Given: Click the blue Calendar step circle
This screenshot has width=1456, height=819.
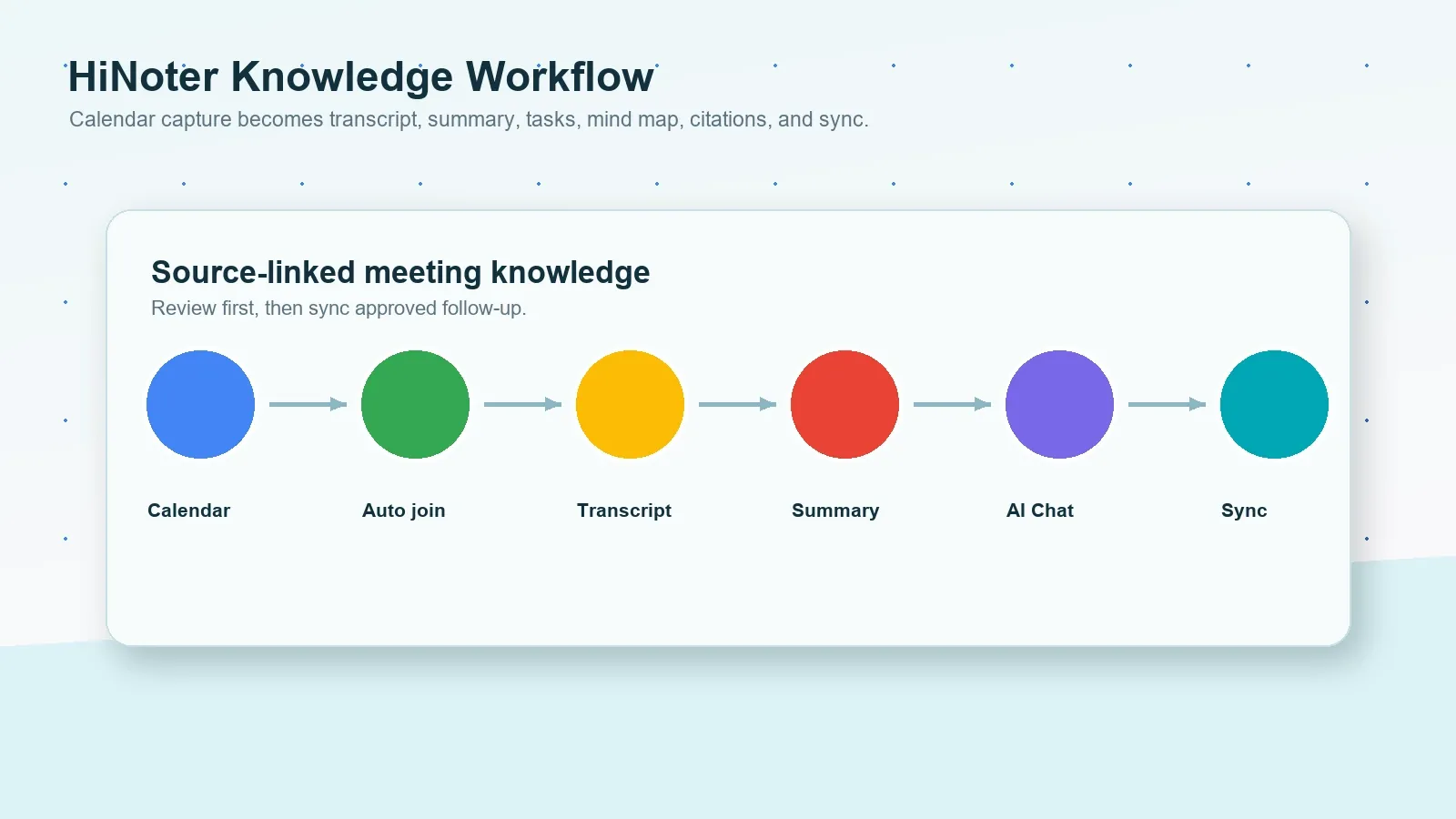Looking at the screenshot, I should click(200, 404).
